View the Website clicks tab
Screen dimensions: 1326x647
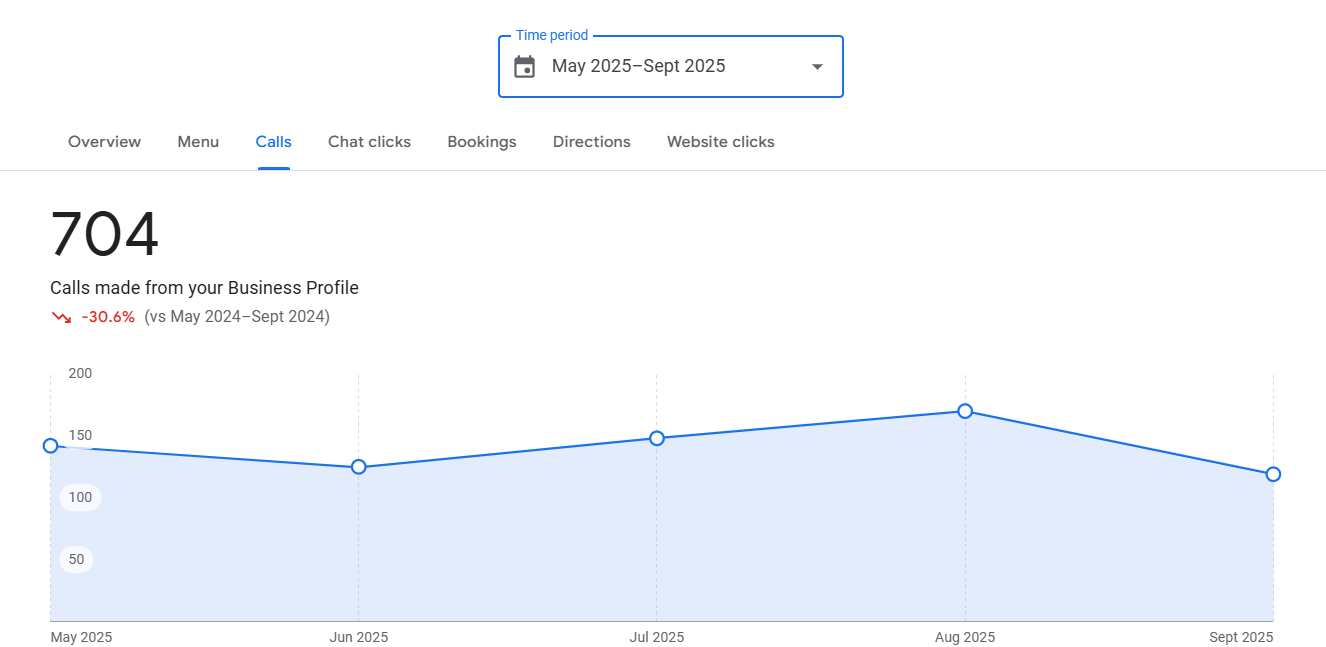720,142
